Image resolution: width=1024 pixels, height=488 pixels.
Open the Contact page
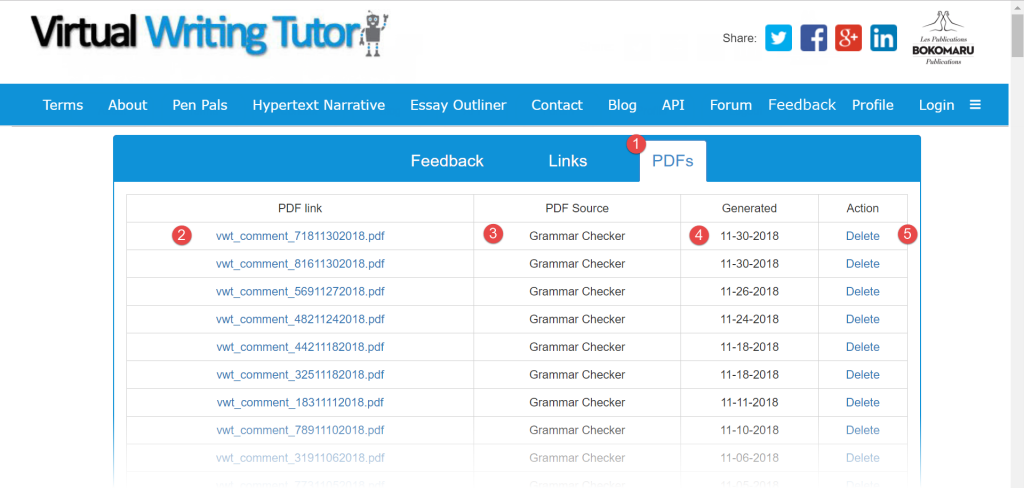[557, 105]
